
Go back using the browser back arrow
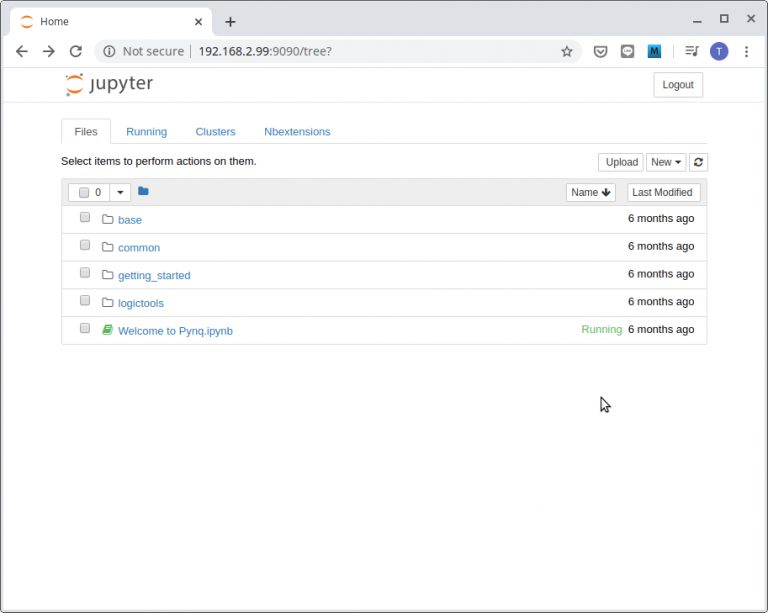pyautogui.click(x=22, y=51)
